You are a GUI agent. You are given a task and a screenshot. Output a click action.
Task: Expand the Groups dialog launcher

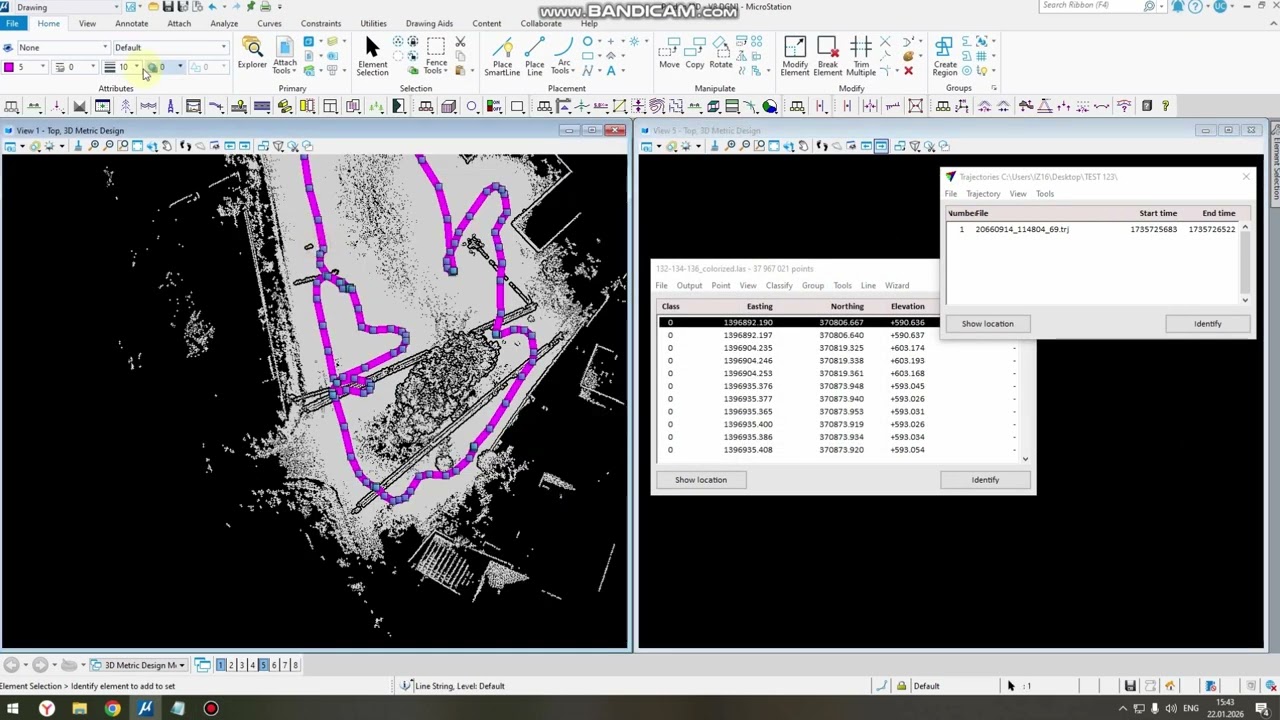pyautogui.click(x=993, y=88)
